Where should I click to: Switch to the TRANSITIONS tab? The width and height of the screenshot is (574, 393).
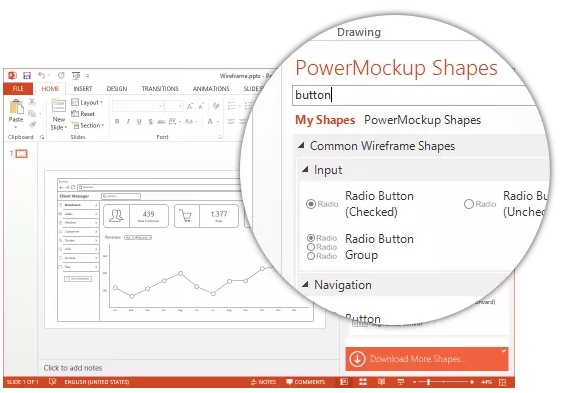[x=160, y=89]
